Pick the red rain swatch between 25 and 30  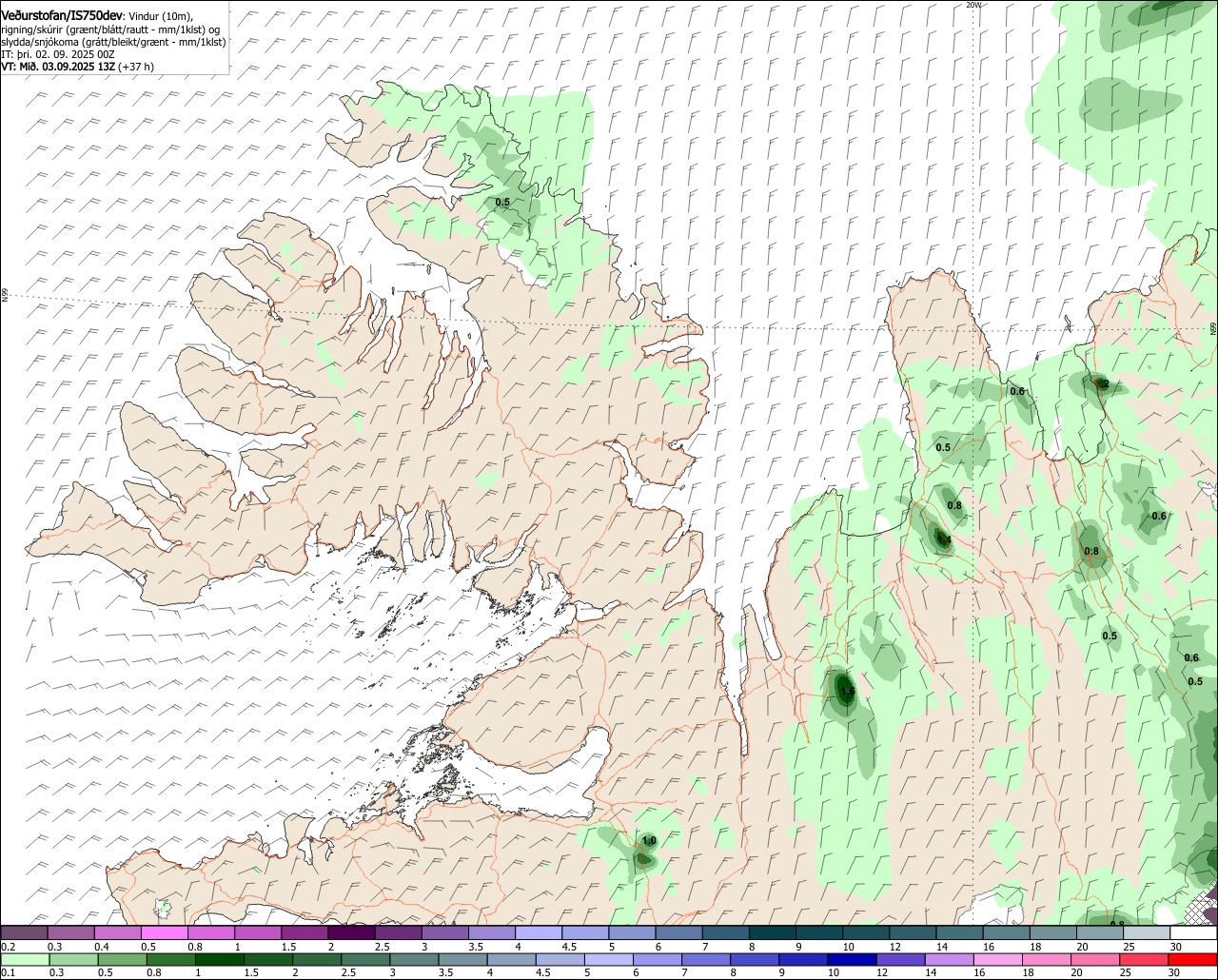1144,959
